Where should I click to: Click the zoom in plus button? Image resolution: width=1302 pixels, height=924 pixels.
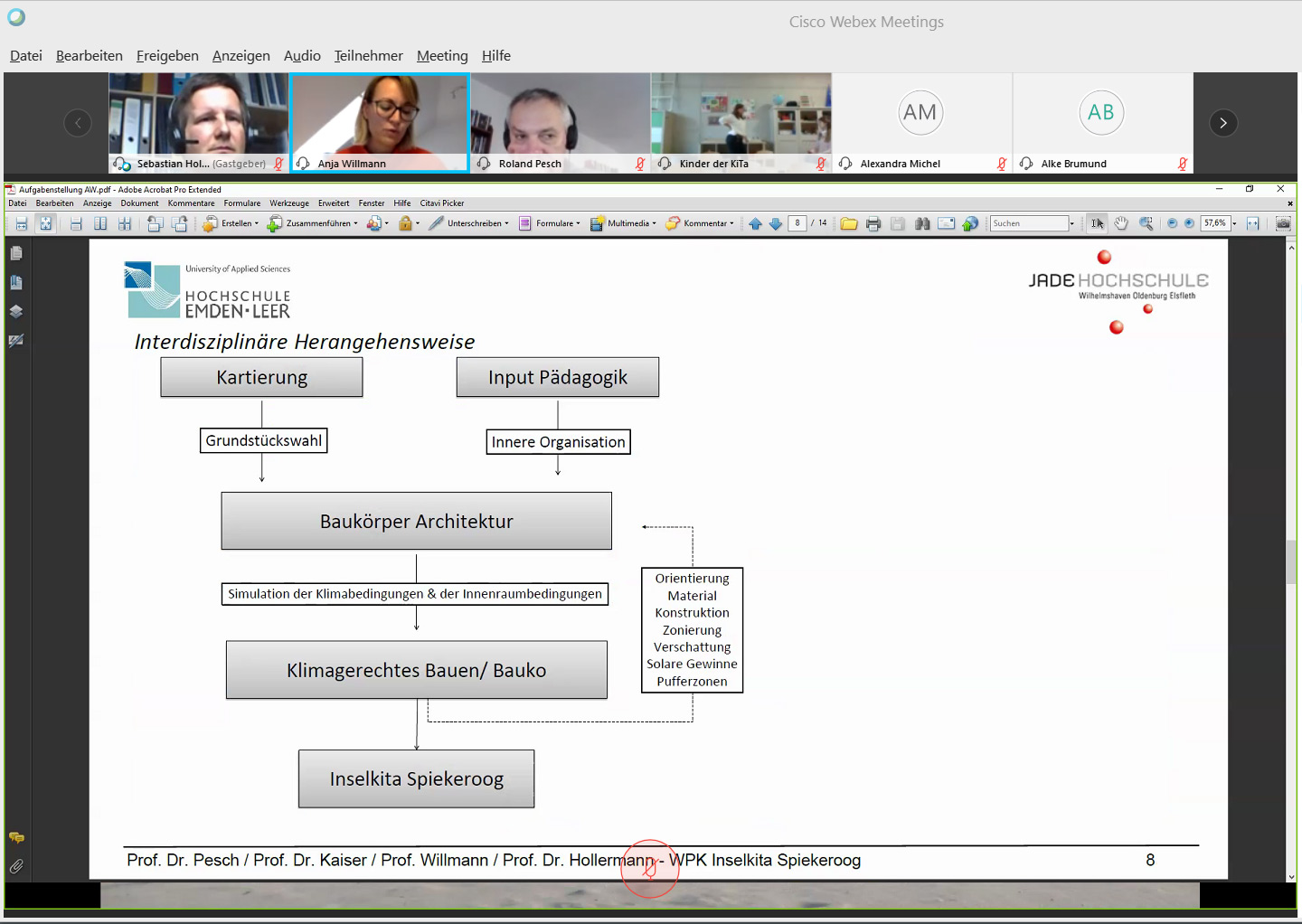coord(1189,223)
